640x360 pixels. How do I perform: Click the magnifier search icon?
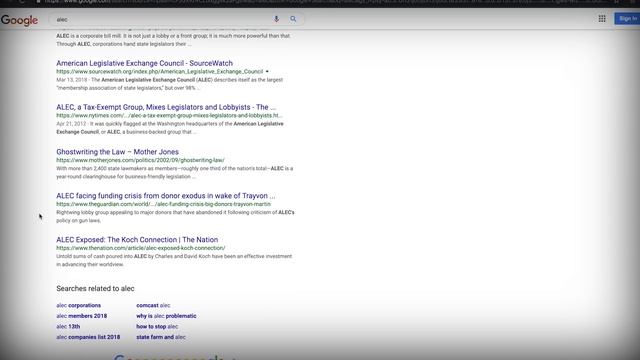293,19
